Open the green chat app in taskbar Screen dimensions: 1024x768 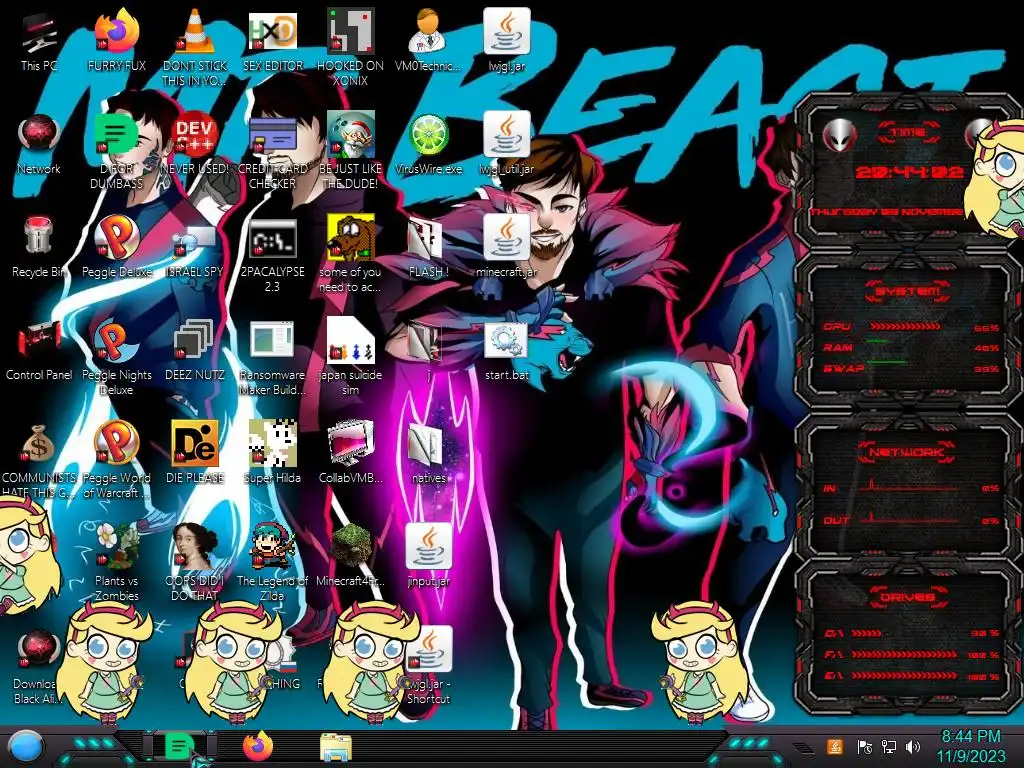click(179, 746)
